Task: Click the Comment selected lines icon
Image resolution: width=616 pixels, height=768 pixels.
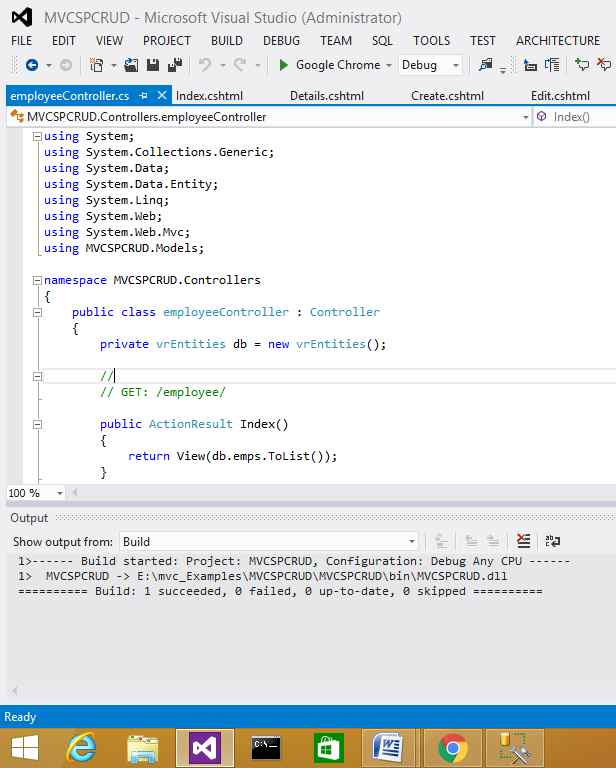Action: [x=582, y=65]
